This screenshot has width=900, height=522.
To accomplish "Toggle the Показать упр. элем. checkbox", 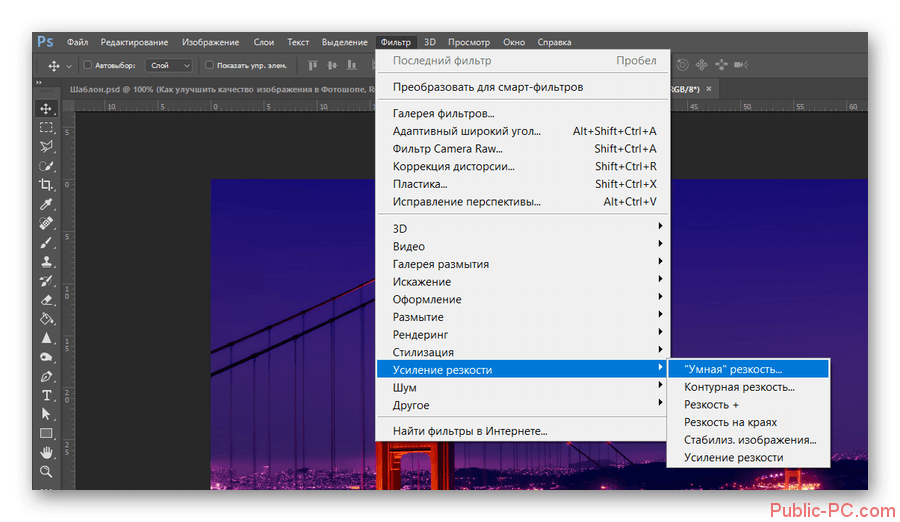I will 209,66.
